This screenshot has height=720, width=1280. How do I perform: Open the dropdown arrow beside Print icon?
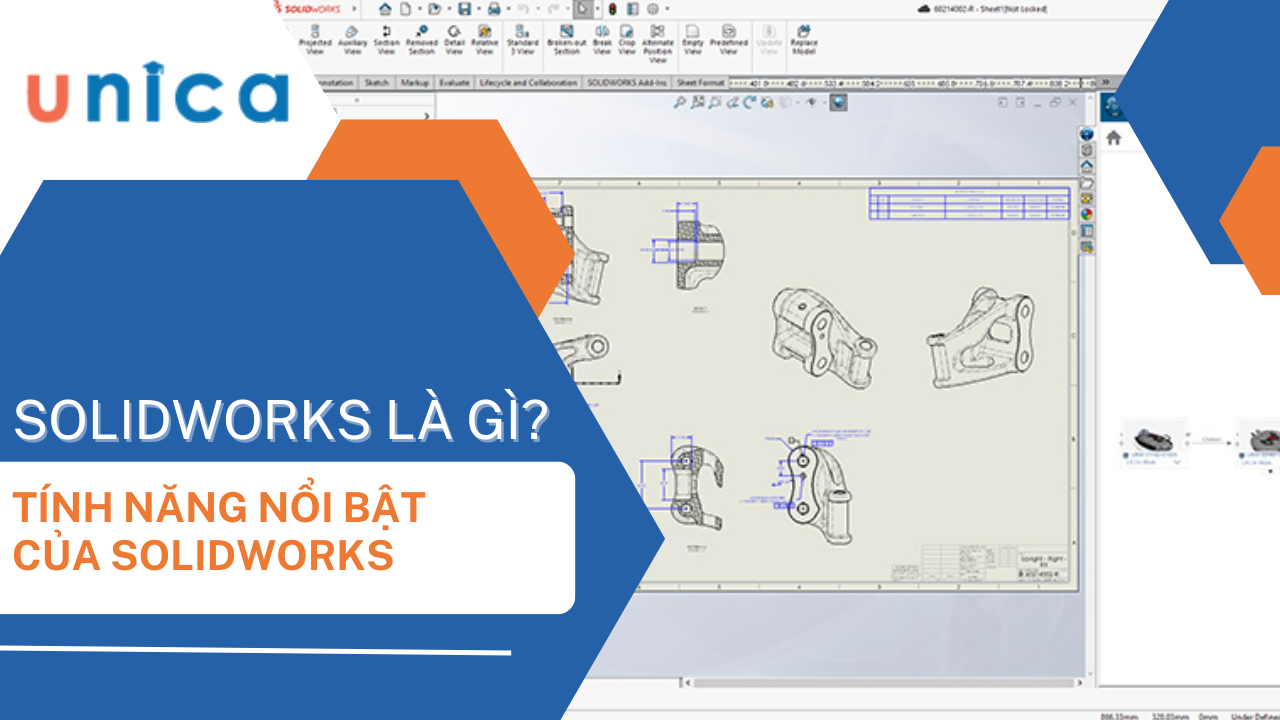[509, 9]
